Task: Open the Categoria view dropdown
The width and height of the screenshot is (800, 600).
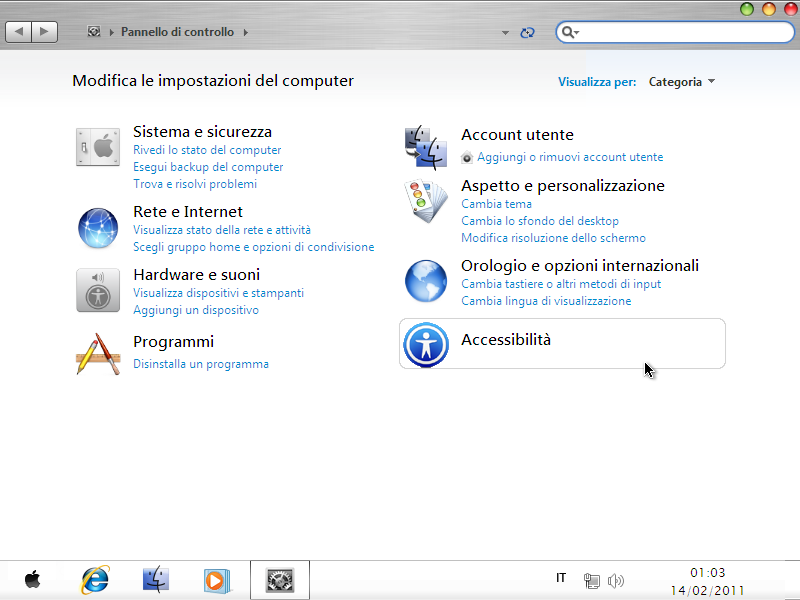Action: tap(682, 82)
